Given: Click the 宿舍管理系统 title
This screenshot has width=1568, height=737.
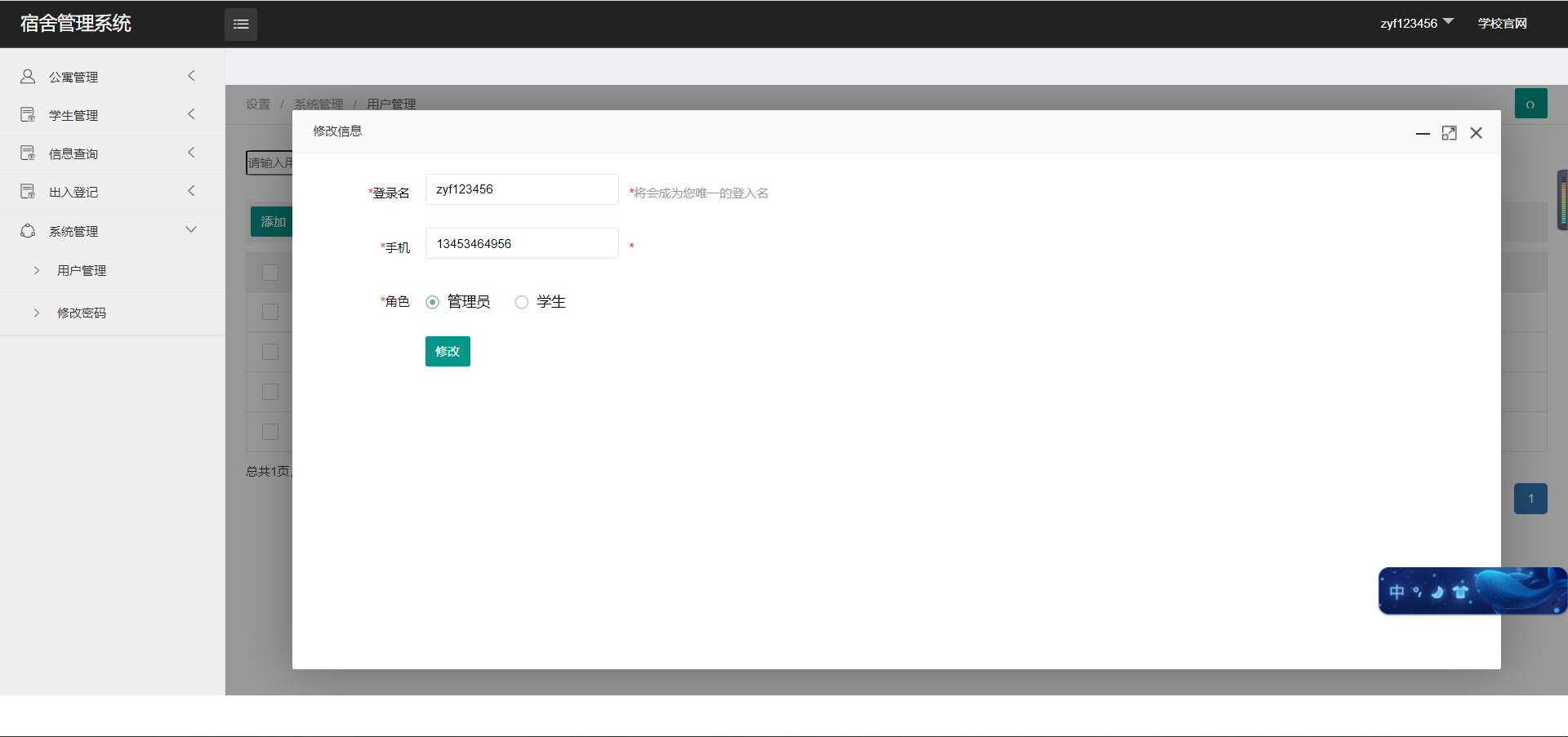Looking at the screenshot, I should click(76, 23).
